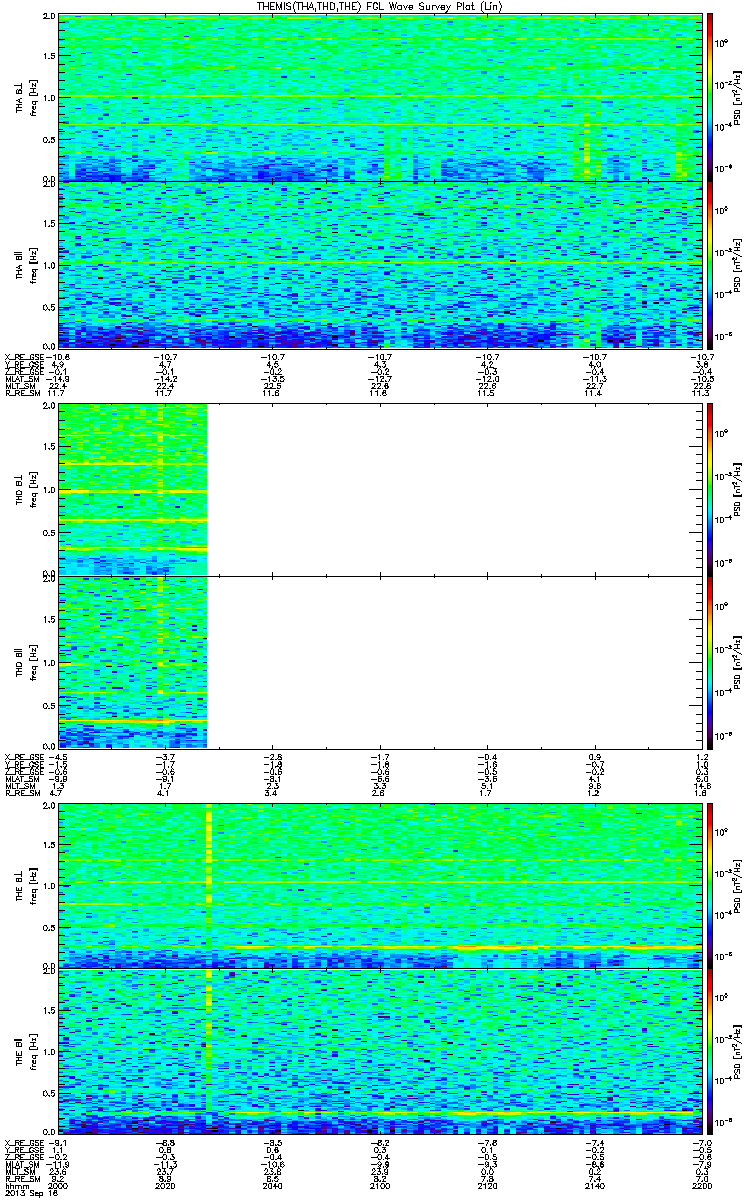This screenshot has height=1200, width=750.
Task: Click the PSD color bar beside THA B⊥
Action: (709, 97)
